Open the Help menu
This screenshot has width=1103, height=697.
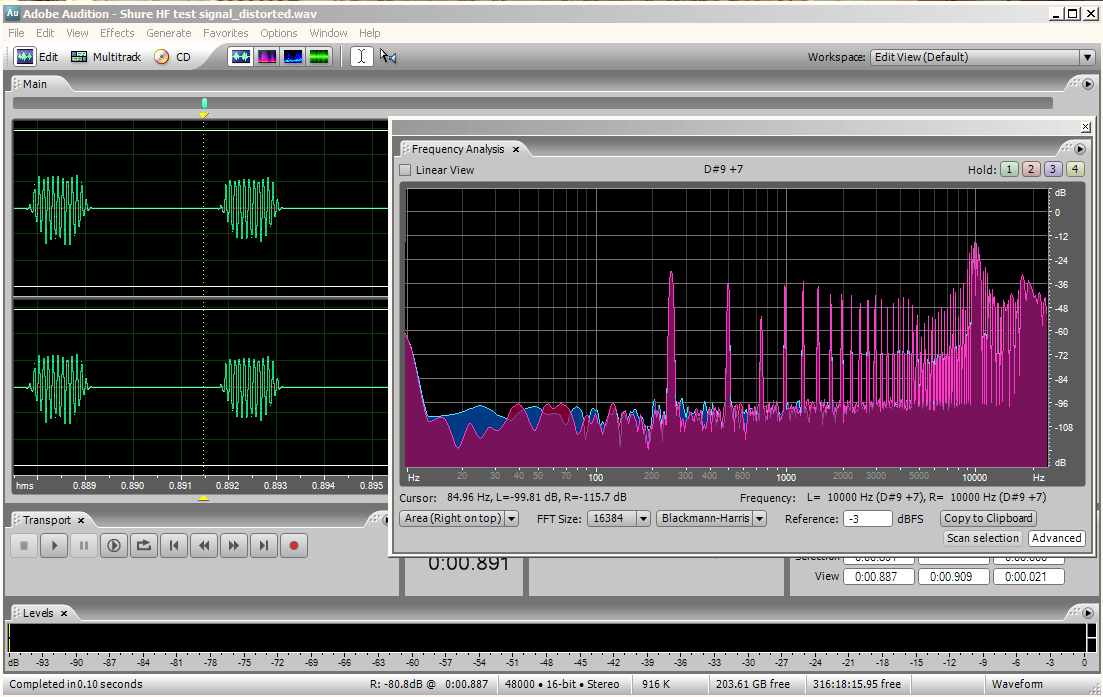click(369, 33)
